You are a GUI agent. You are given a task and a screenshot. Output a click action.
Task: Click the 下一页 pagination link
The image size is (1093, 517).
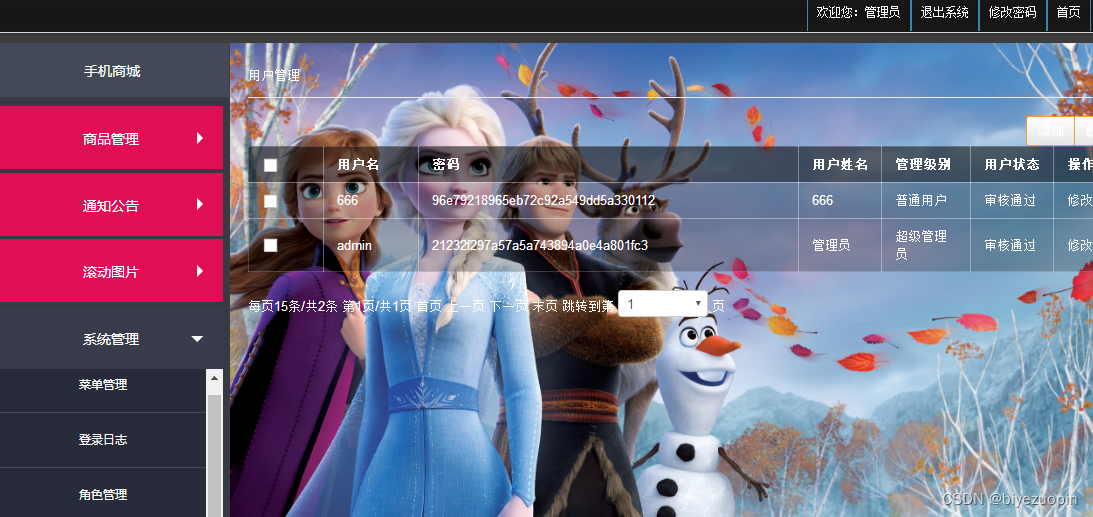click(508, 306)
